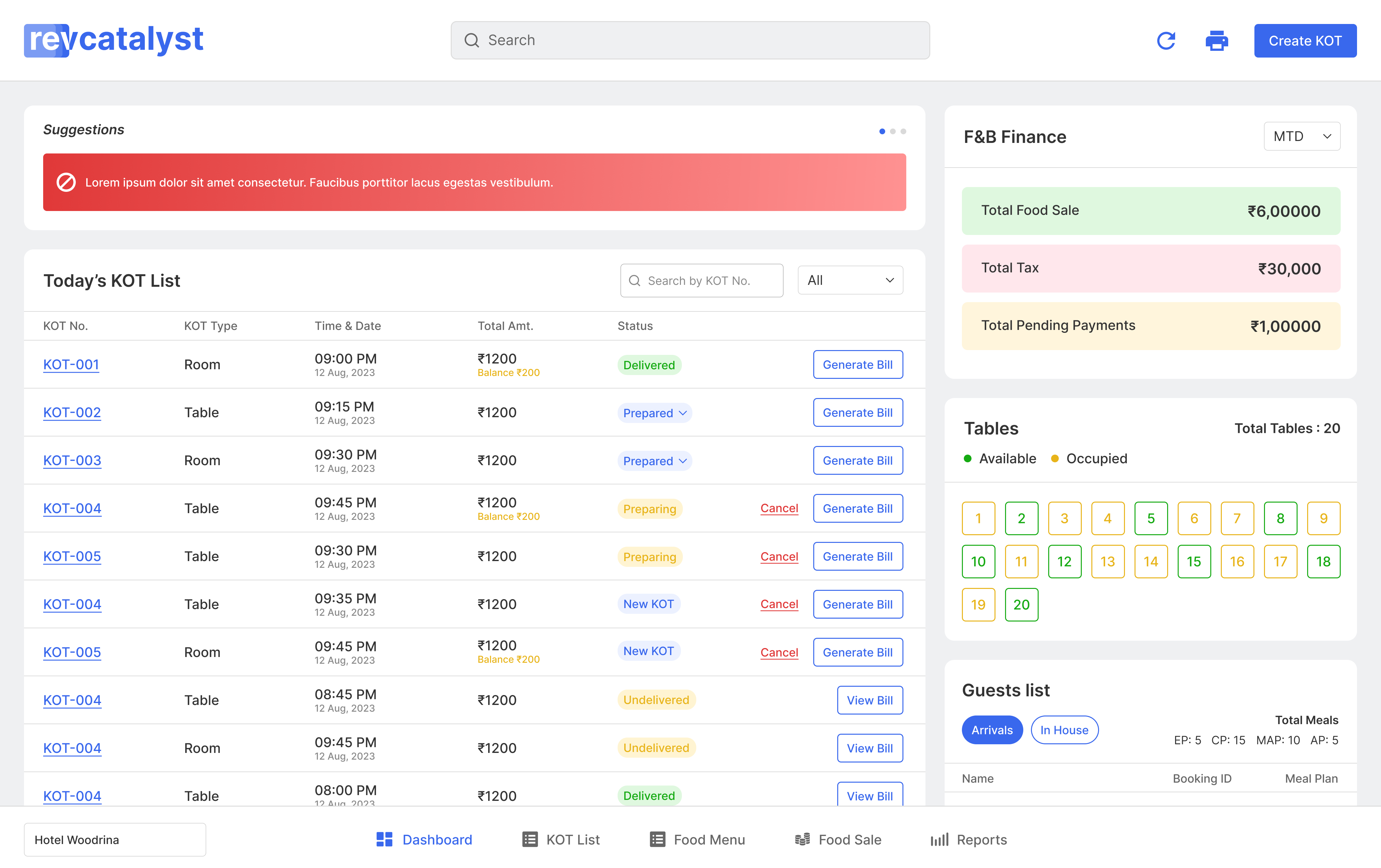The image size is (1381, 868).
Task: Select table 5 tile
Action: coord(1151,519)
